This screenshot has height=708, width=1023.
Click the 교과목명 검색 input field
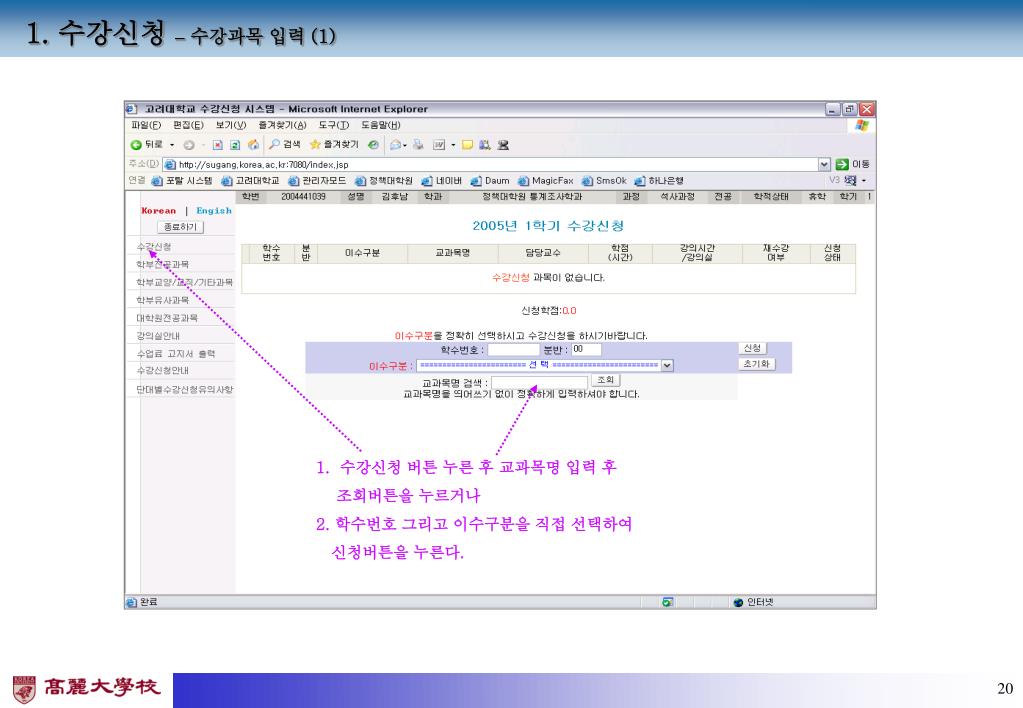540,382
